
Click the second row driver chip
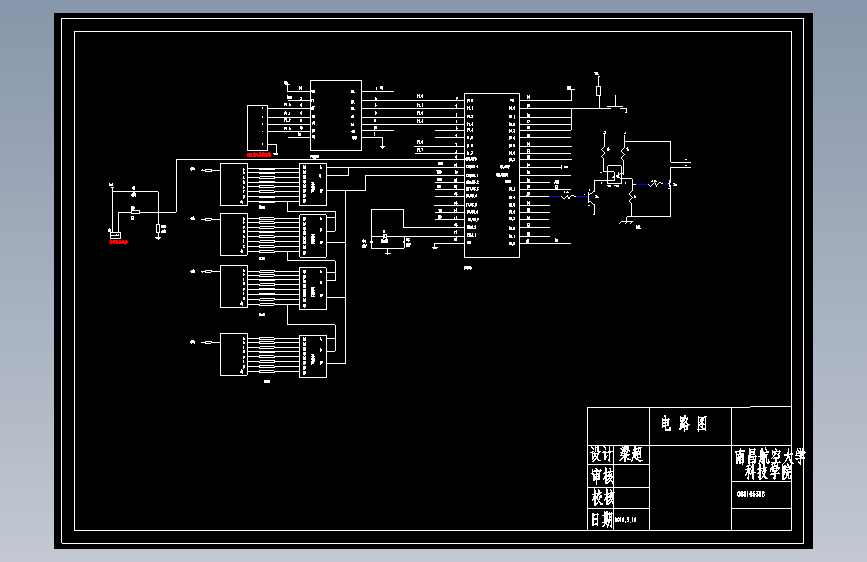[x=313, y=236]
